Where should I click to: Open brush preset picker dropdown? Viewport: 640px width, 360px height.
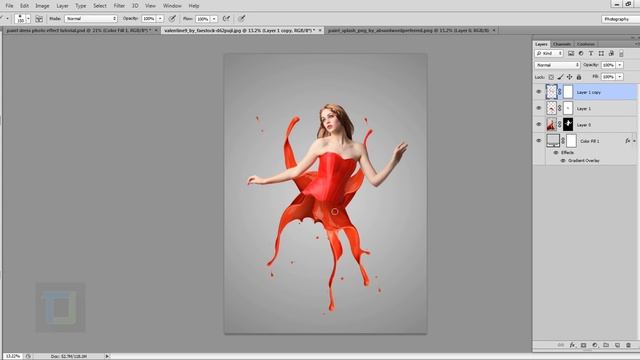[x=28, y=19]
